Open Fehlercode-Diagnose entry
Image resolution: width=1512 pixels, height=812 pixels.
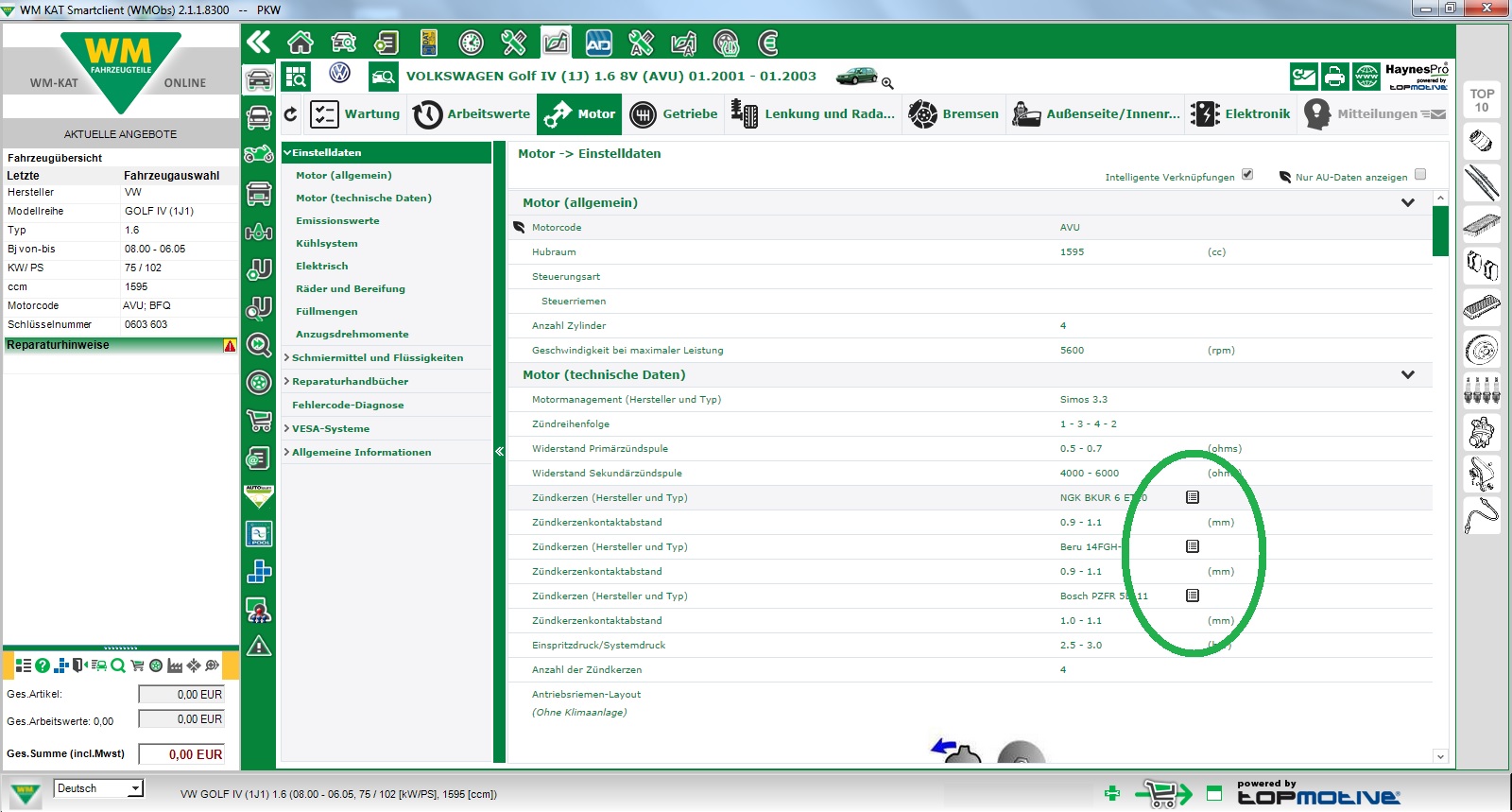(348, 405)
